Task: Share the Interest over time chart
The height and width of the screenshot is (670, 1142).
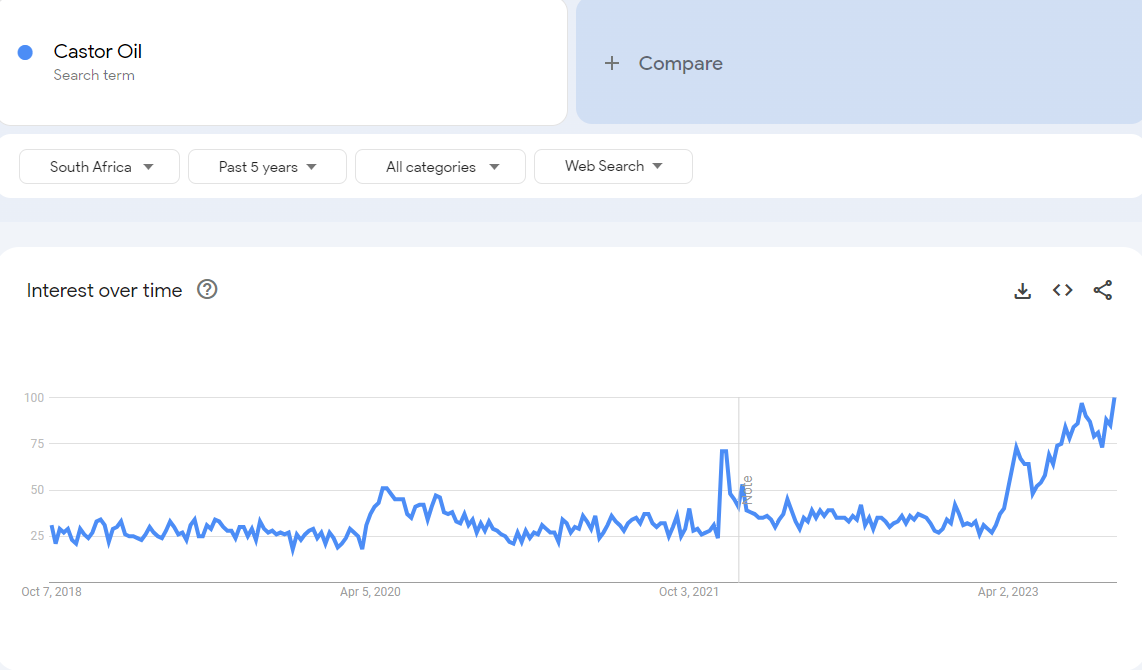Action: pyautogui.click(x=1103, y=290)
